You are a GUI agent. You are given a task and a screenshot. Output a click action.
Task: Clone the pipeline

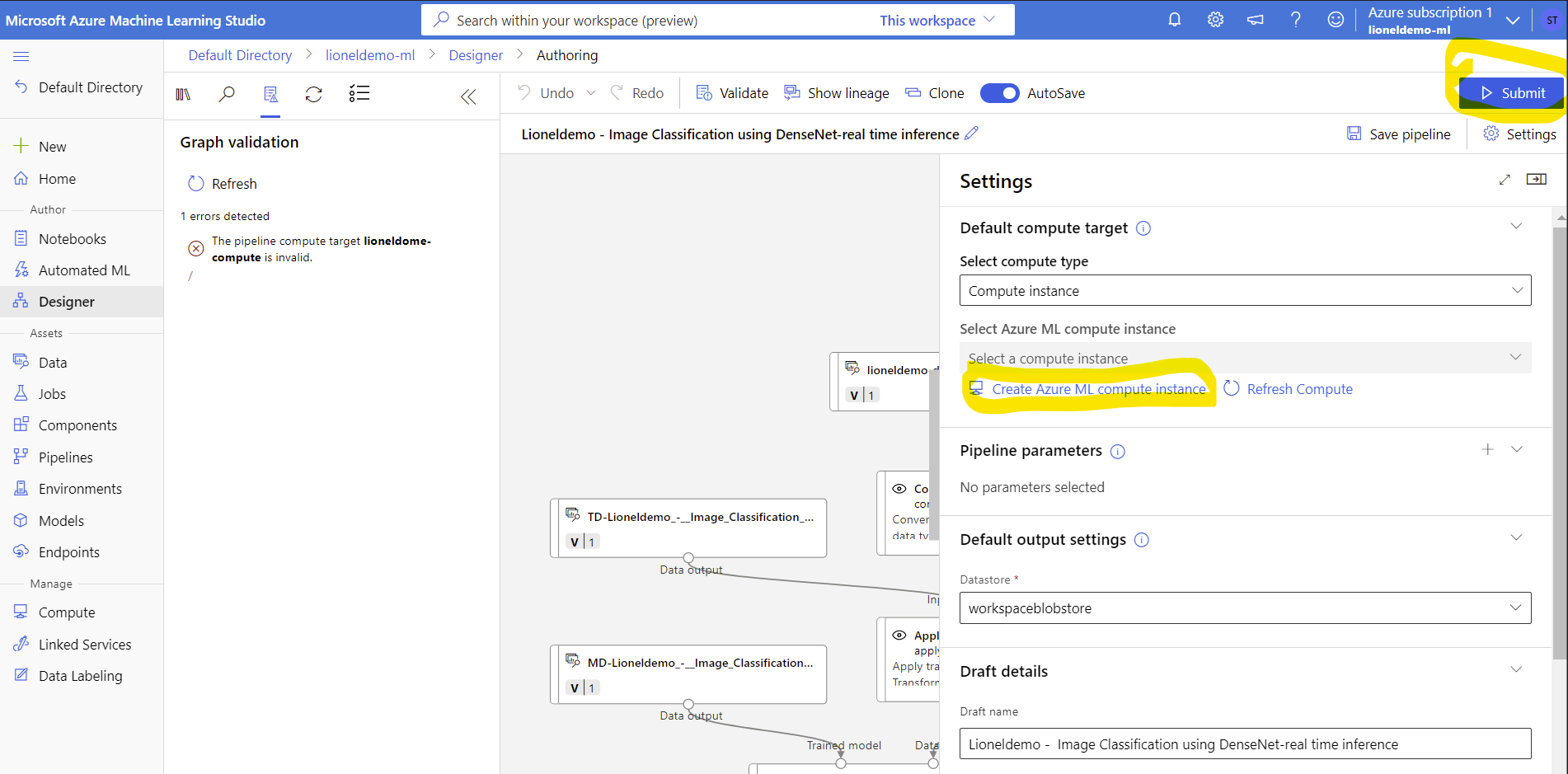click(x=935, y=93)
